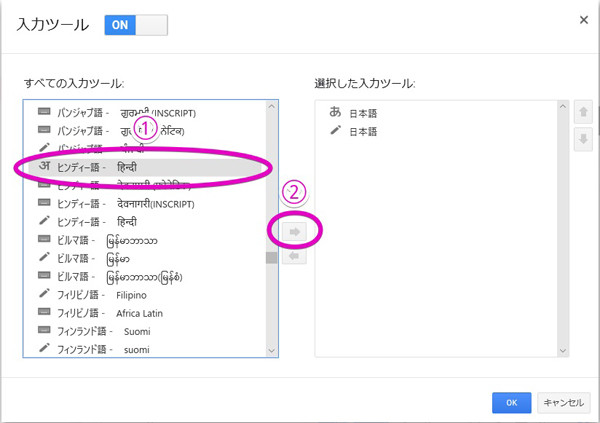Select Hindi देवनागरी(INSCRIPT) keyboard entry
The width and height of the screenshot is (600, 423).
(130, 203)
